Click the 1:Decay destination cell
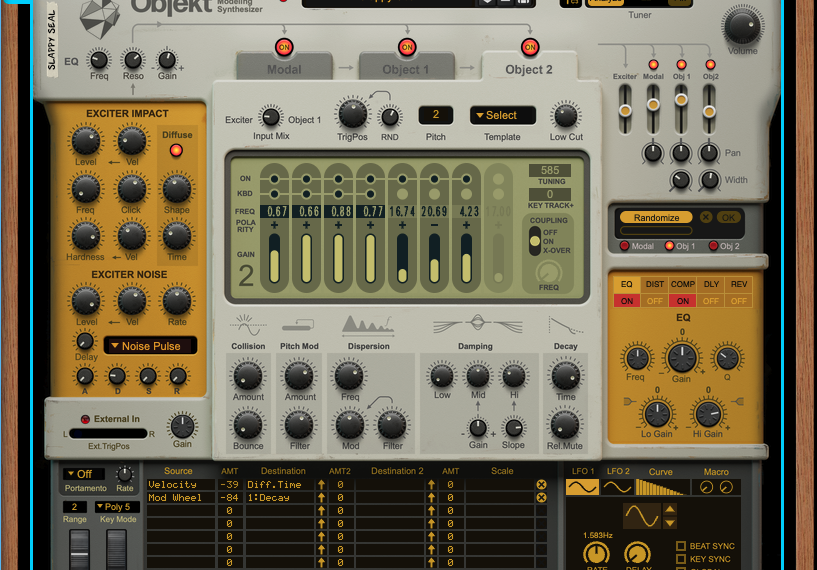 [280, 498]
